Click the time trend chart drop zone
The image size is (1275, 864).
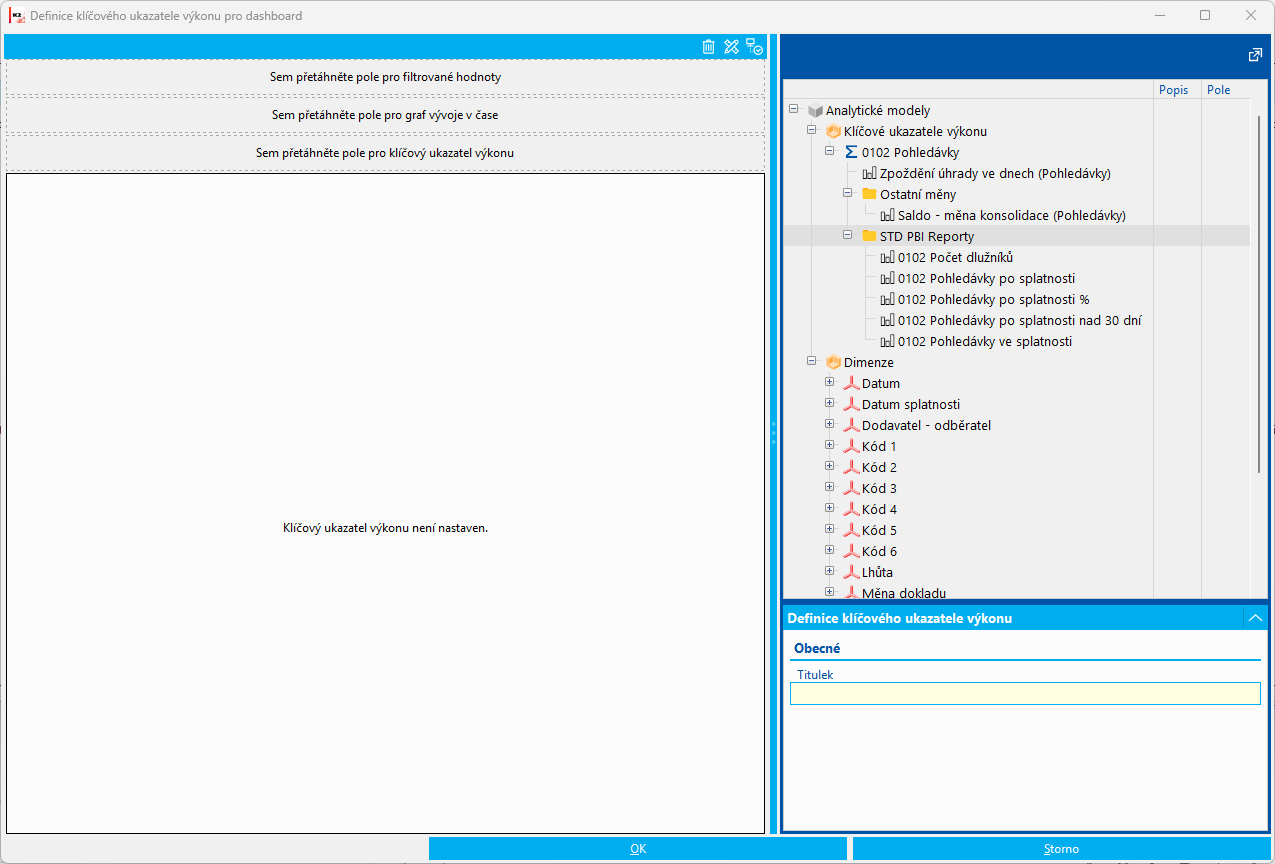coord(385,115)
